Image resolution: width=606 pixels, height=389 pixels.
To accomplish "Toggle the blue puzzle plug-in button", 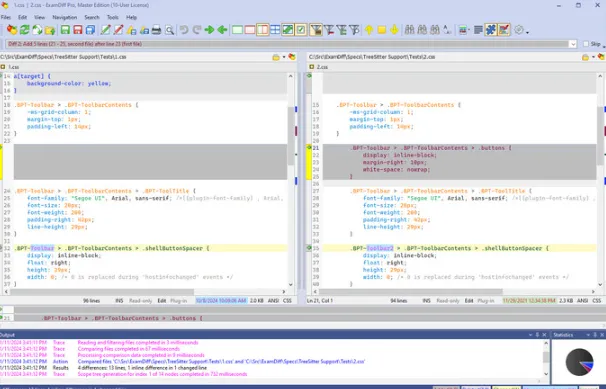I will tap(491, 30).
